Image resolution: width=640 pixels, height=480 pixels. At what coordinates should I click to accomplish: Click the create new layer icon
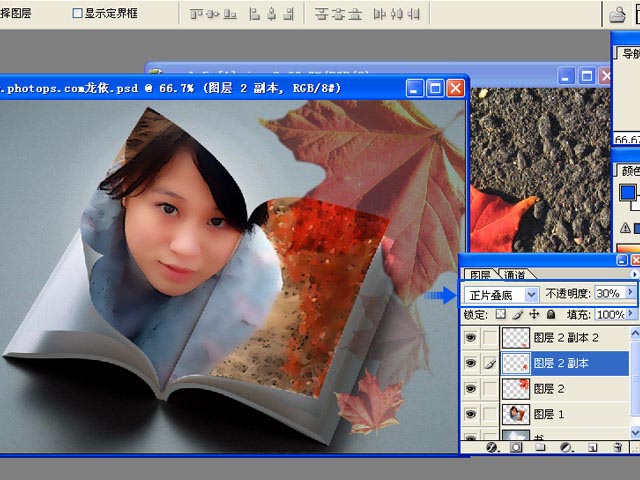(x=592, y=448)
